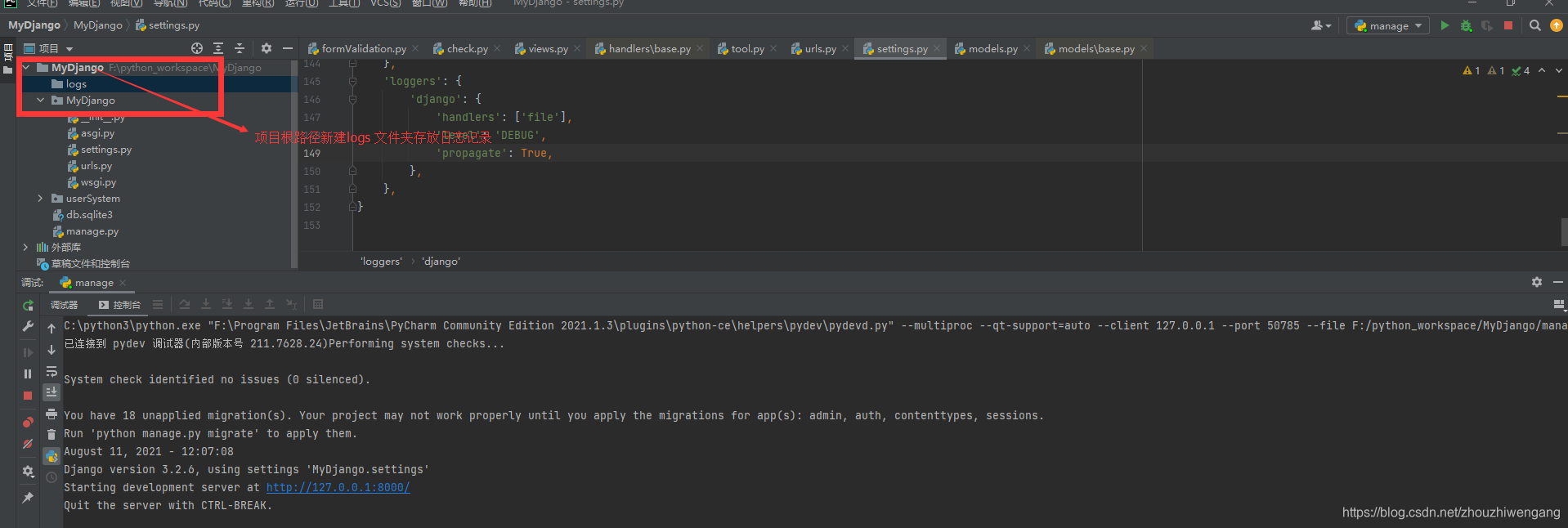Toggle scroll to end of console
The width and height of the screenshot is (1568, 528).
coord(52,392)
